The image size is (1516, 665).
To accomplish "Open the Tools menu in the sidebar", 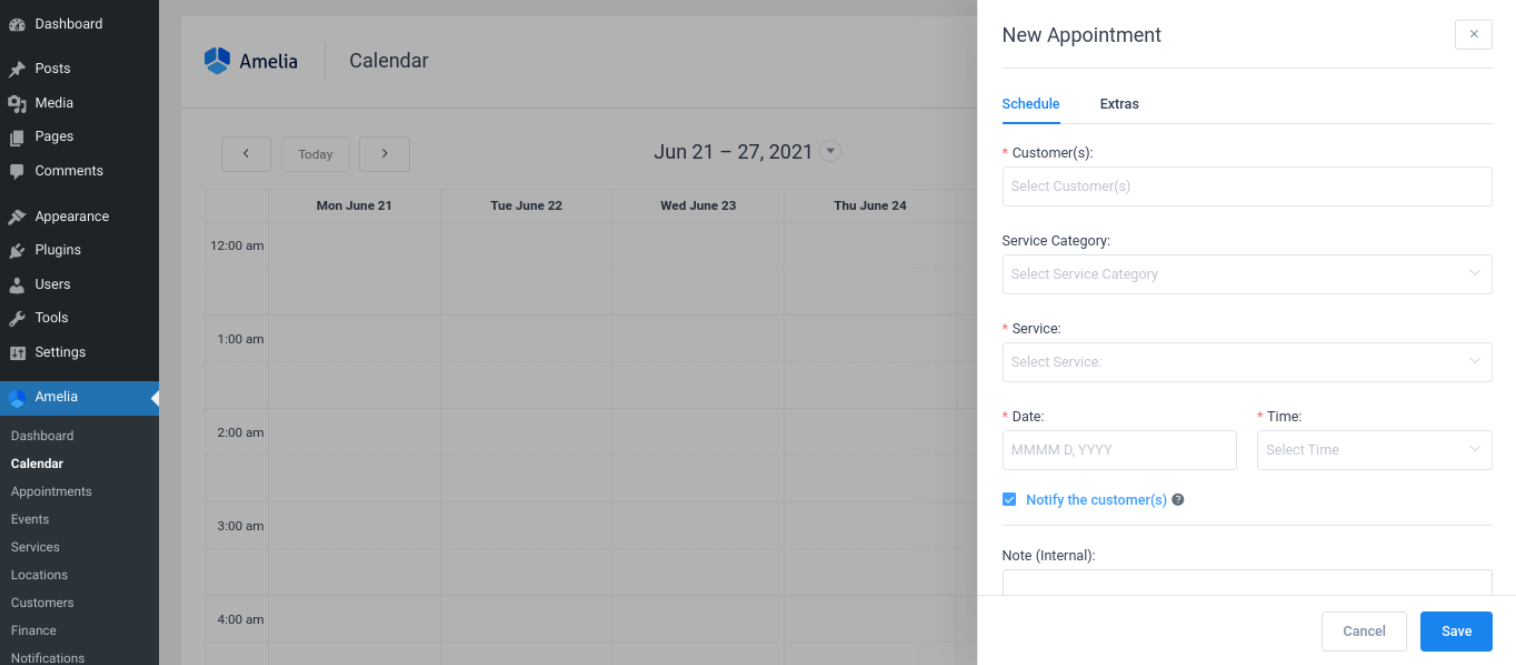I will click(51, 318).
